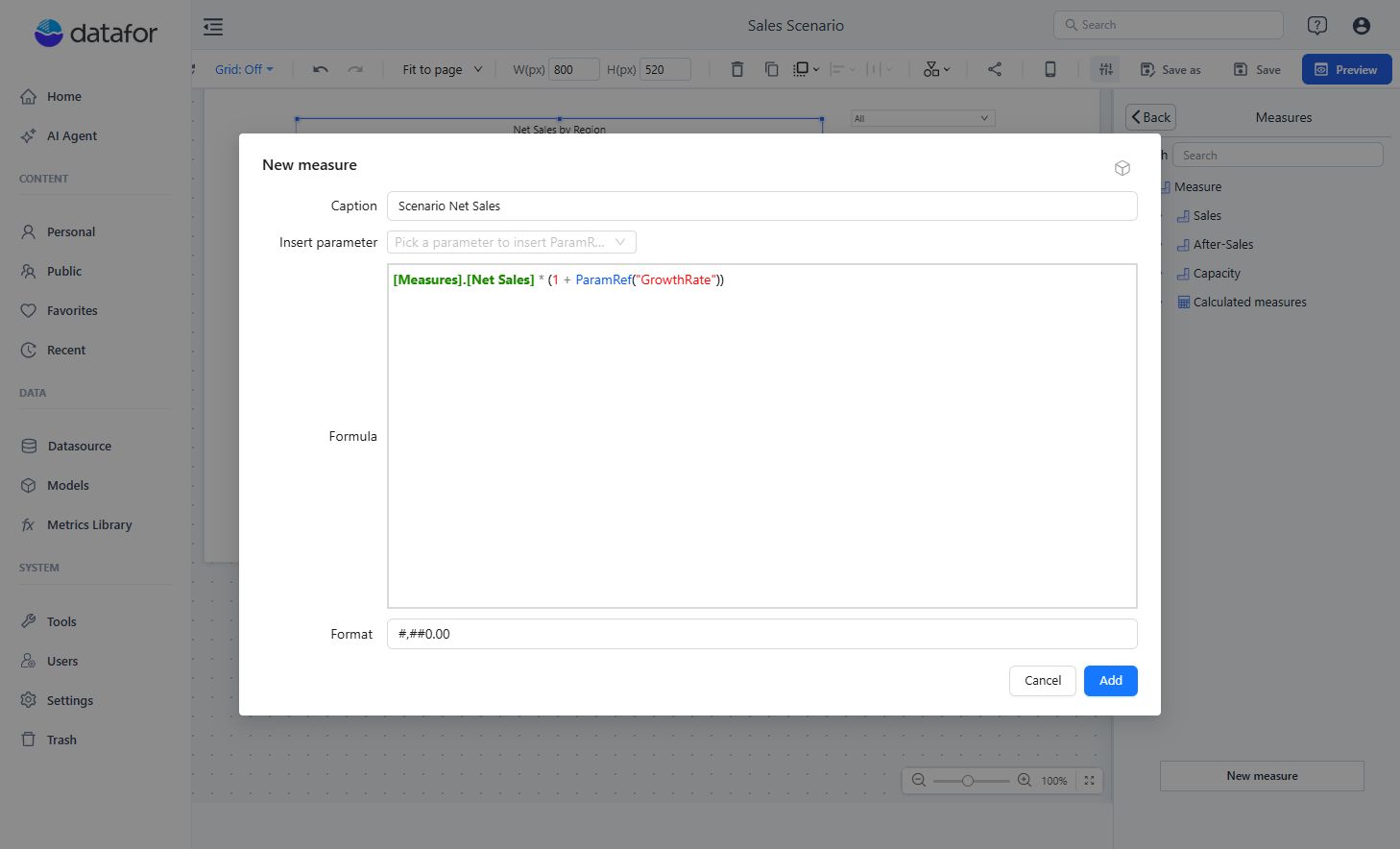Zoom in with the magnifier plus icon

(x=1025, y=781)
